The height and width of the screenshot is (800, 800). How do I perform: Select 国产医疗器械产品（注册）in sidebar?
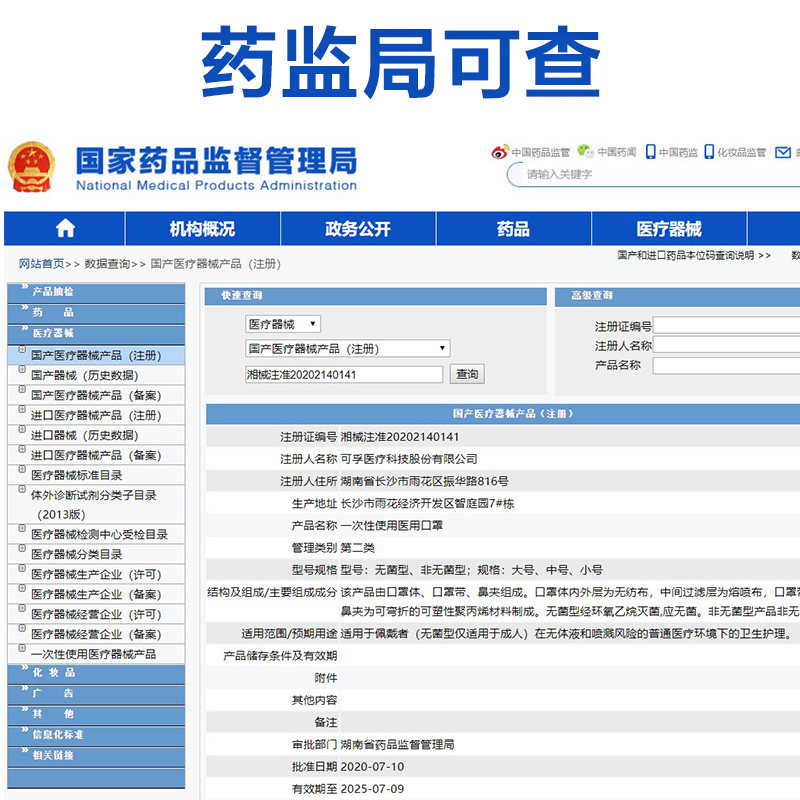[96, 355]
